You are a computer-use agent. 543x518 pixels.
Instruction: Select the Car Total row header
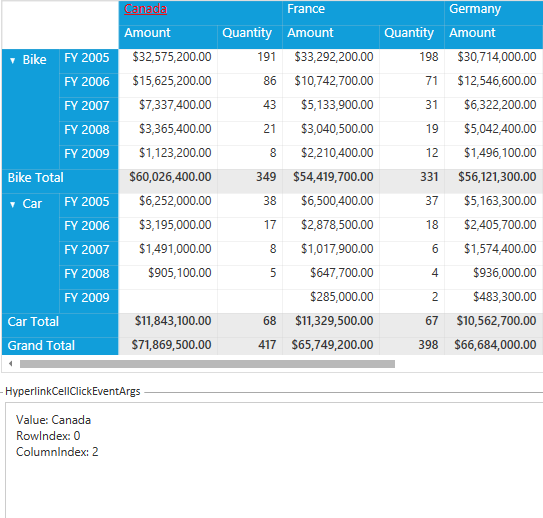tap(60, 325)
